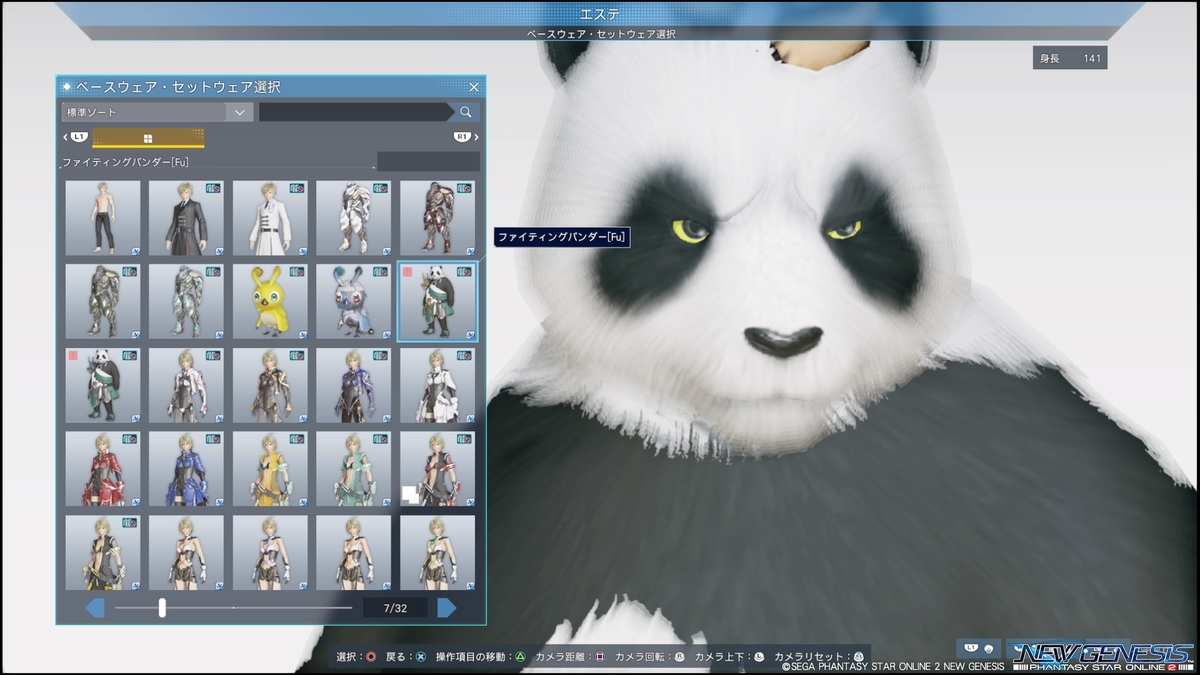This screenshot has width=1200, height=675.
Task: Select the red dress outfit thumbnail
Action: 103,469
